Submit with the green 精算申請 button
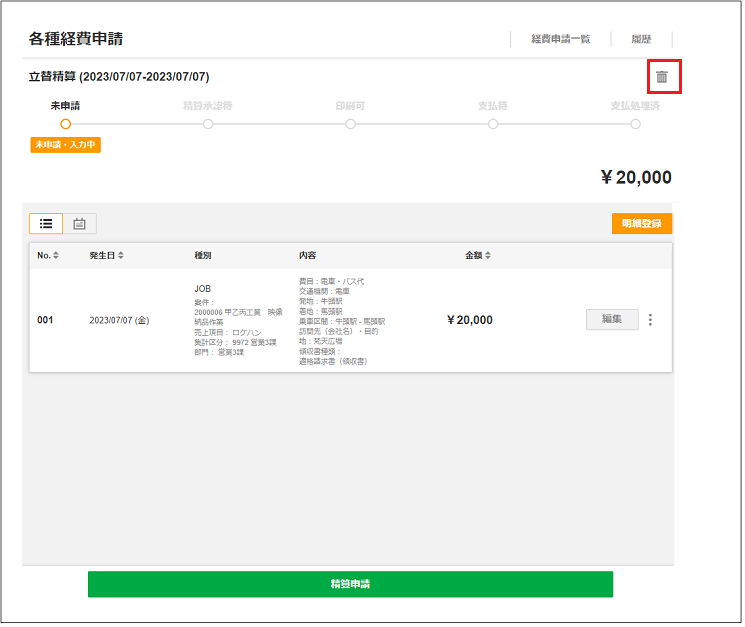 350,584
